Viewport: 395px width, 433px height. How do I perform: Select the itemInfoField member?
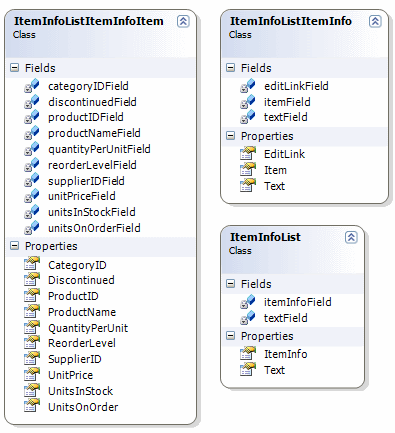click(x=298, y=302)
